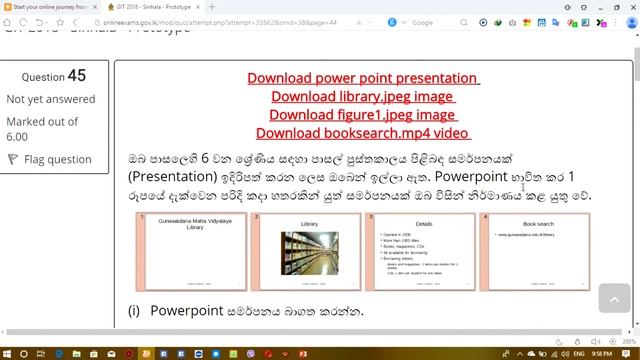640x360 pixels.
Task: Click slide 3 Details thumbnail
Action: coord(420,252)
